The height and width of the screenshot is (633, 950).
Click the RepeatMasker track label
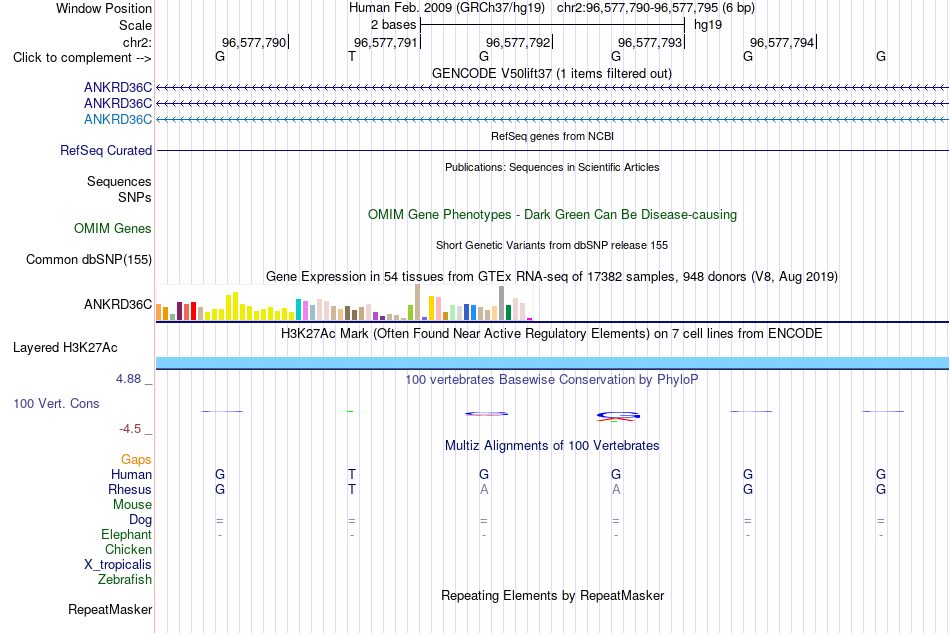click(x=110, y=609)
